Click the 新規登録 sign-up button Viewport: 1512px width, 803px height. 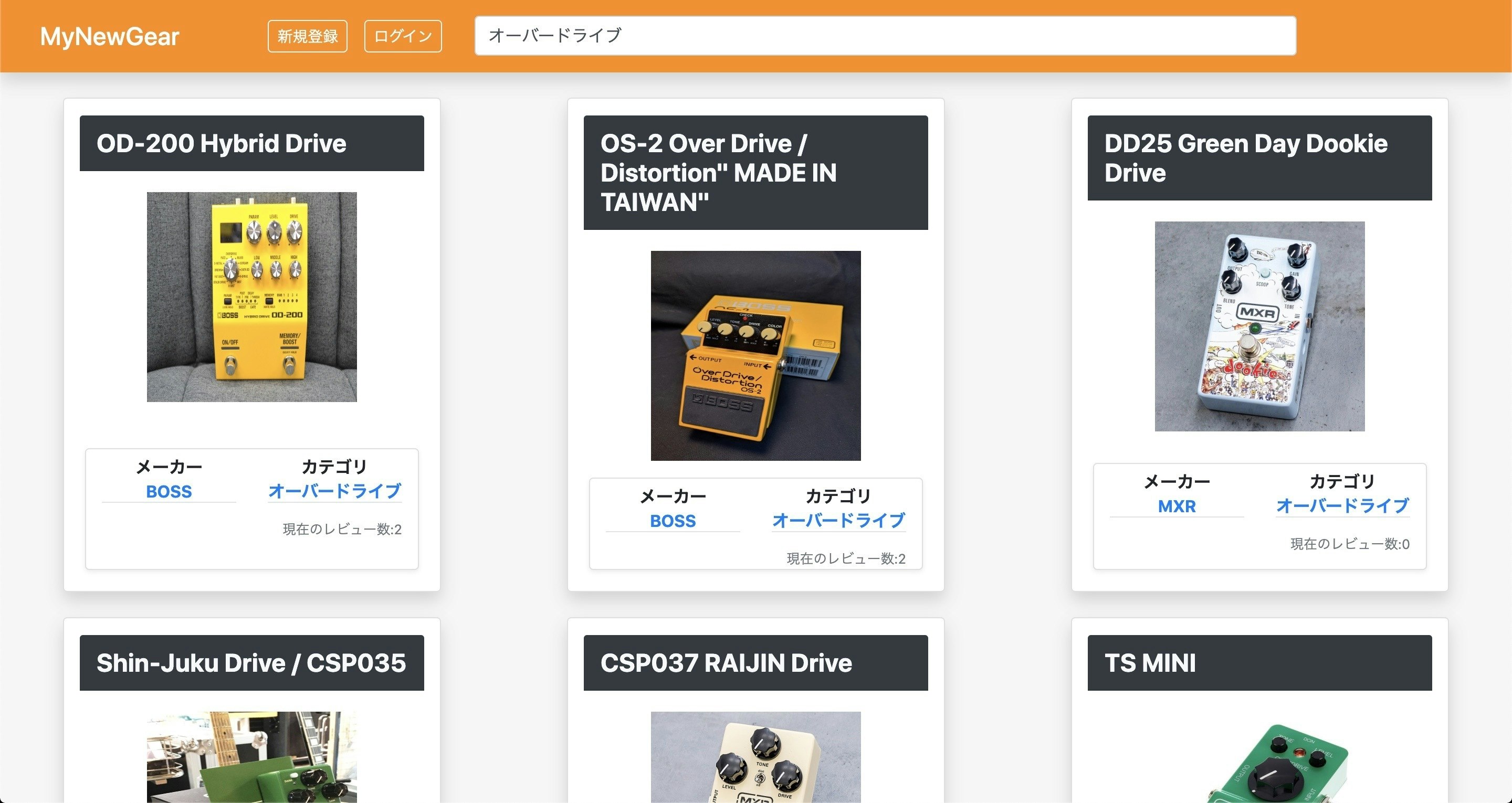point(308,36)
